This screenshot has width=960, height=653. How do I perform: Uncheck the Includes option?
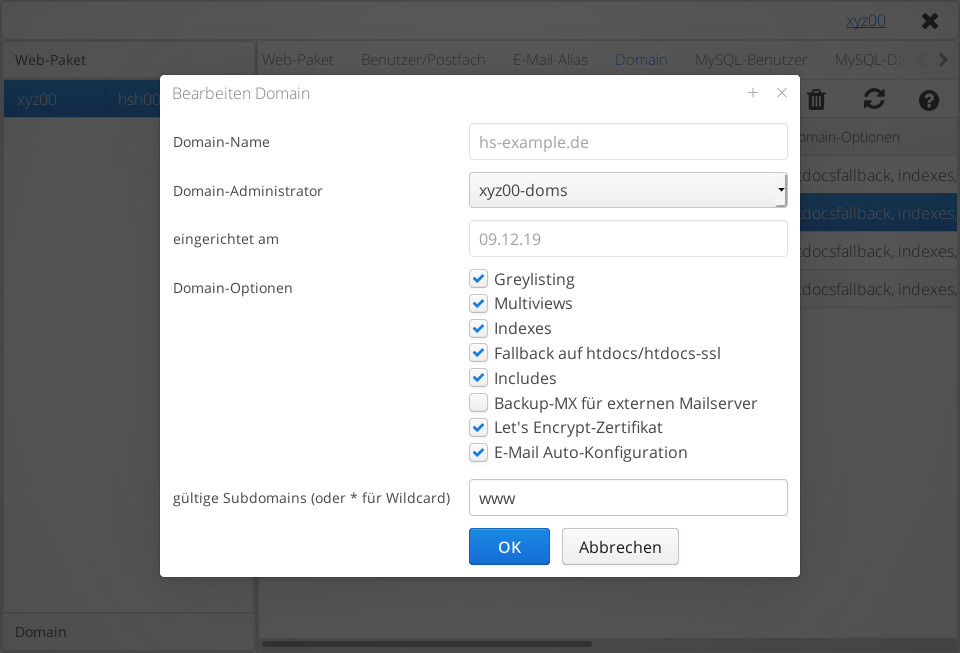478,378
